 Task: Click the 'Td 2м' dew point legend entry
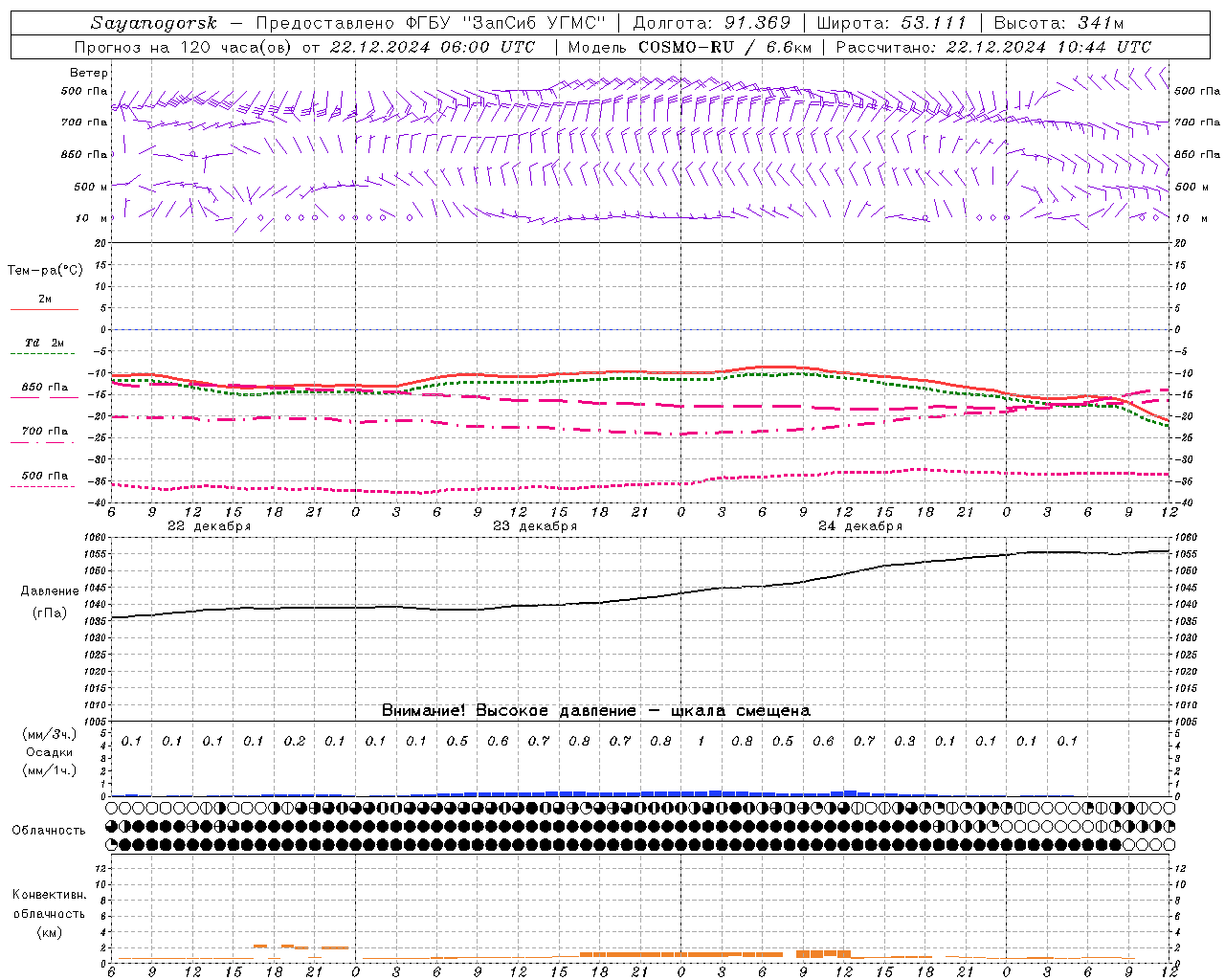tap(45, 343)
